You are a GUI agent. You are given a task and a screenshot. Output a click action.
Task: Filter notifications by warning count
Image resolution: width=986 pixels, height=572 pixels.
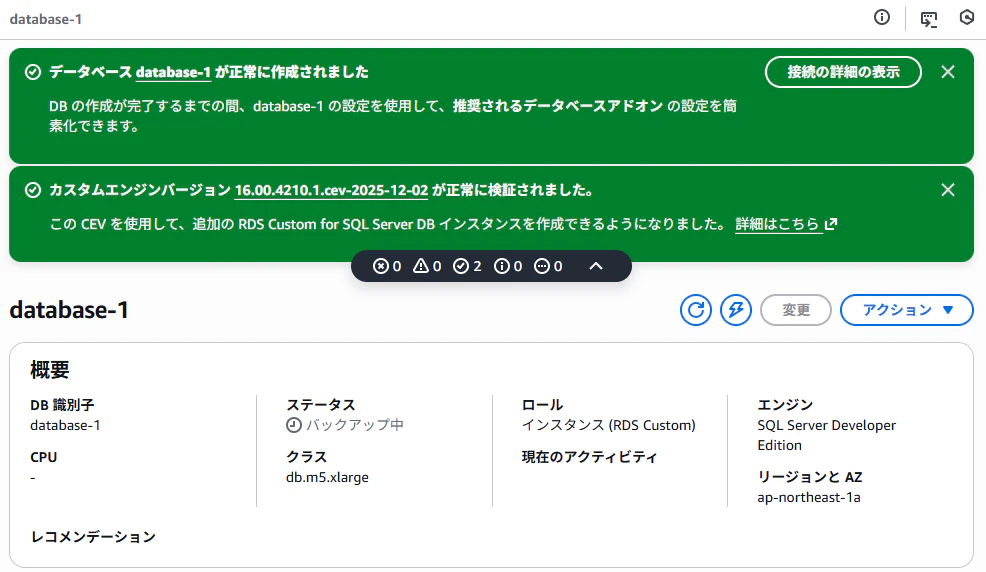pos(428,267)
